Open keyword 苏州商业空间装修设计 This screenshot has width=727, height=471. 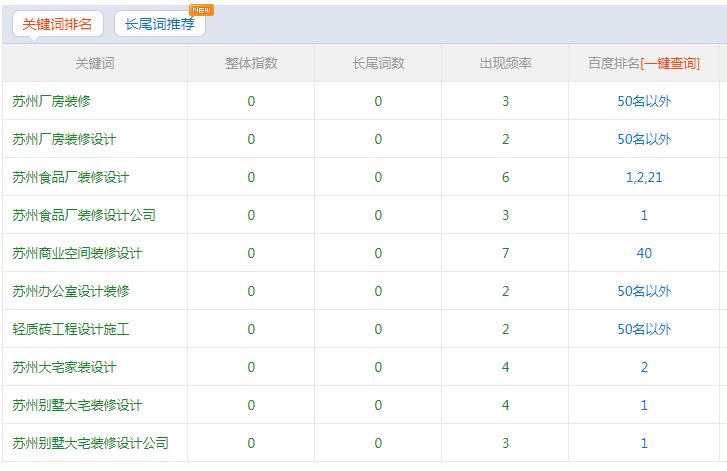pyautogui.click(x=77, y=253)
